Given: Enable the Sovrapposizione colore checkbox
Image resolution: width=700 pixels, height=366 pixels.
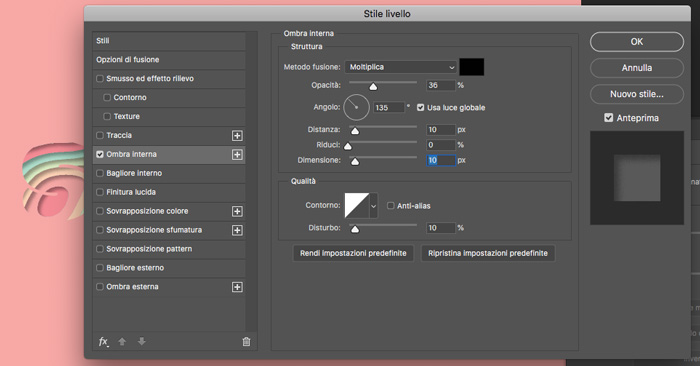Looking at the screenshot, I should pos(100,211).
